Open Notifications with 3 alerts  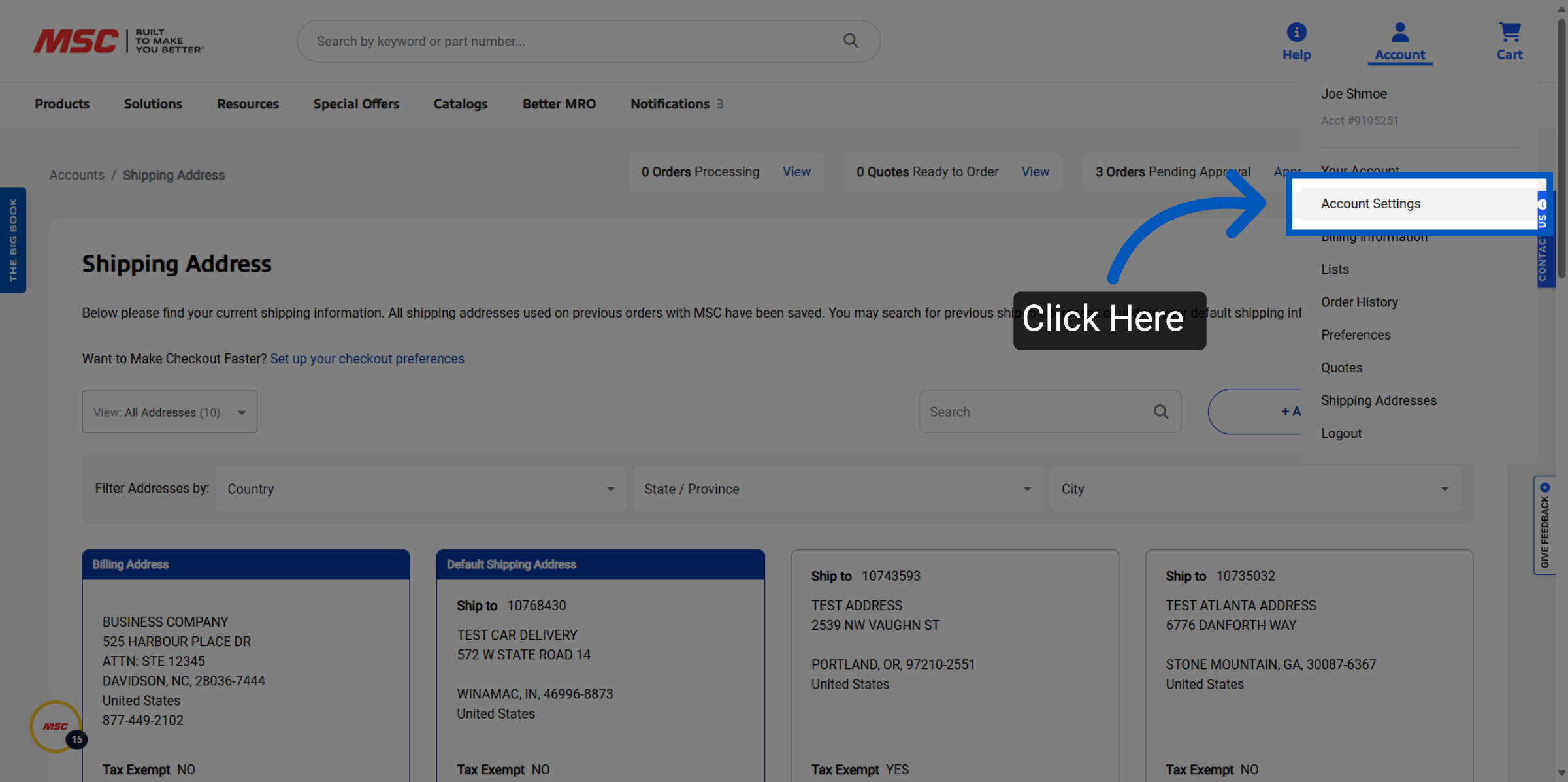677,104
